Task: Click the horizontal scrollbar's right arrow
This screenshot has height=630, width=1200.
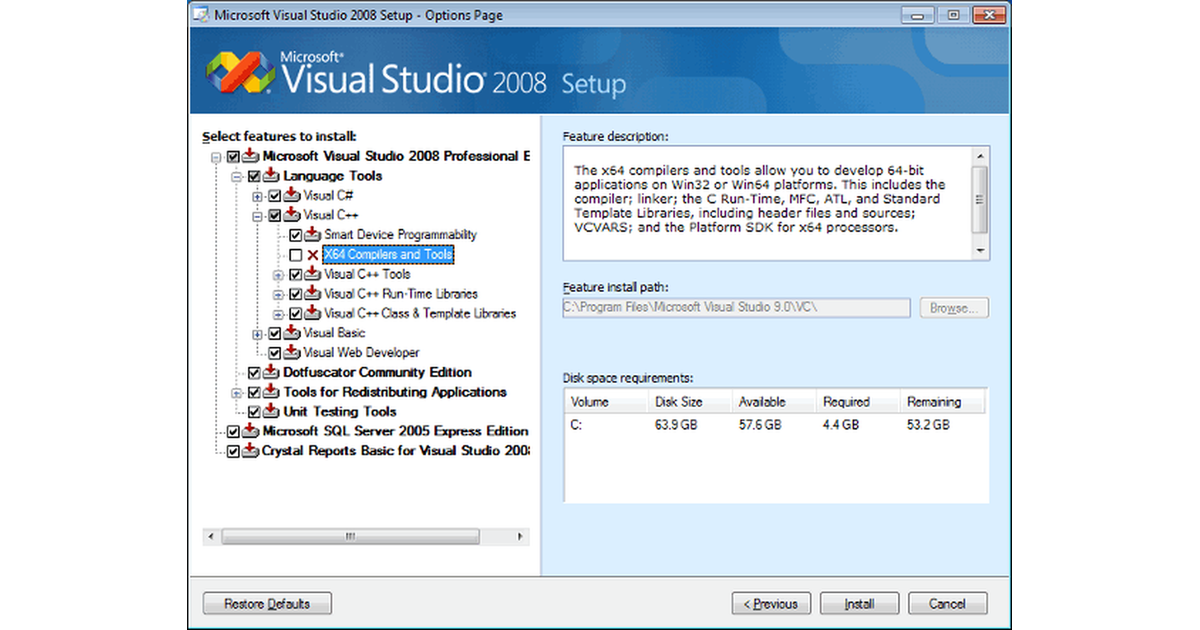Action: (522, 536)
